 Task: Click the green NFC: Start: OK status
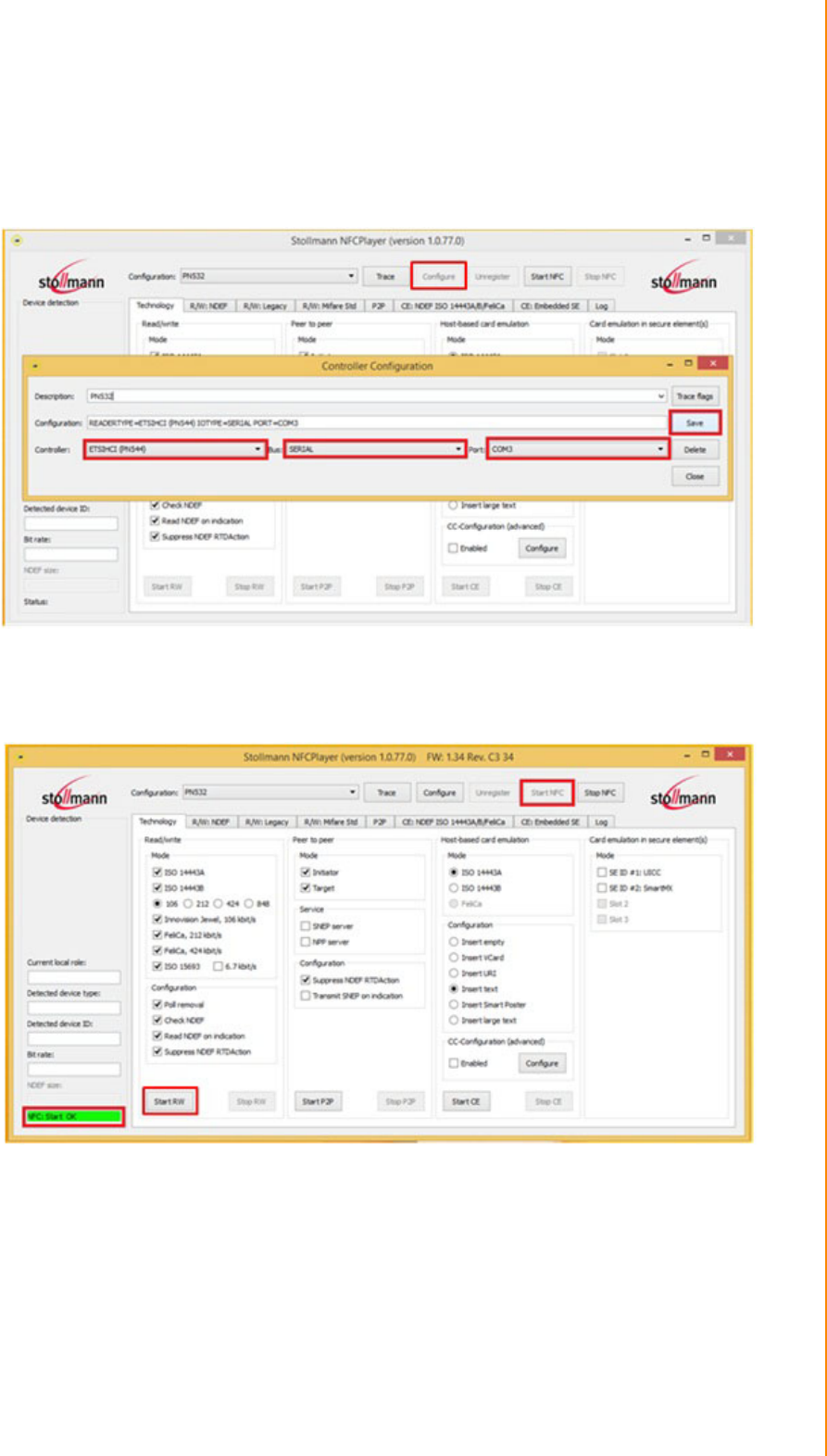click(x=74, y=1116)
